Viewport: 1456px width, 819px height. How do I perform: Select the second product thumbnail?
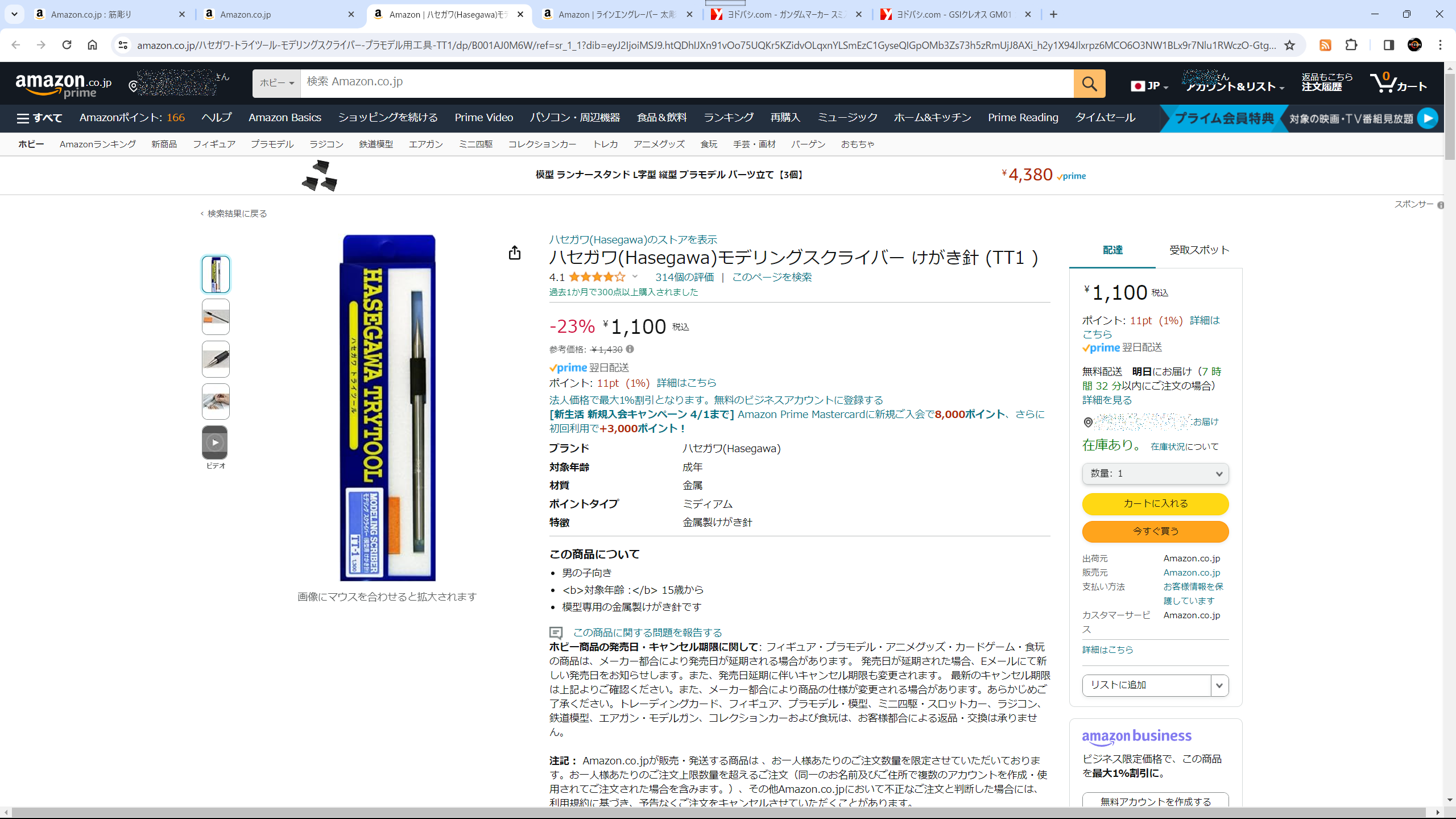[x=216, y=317]
